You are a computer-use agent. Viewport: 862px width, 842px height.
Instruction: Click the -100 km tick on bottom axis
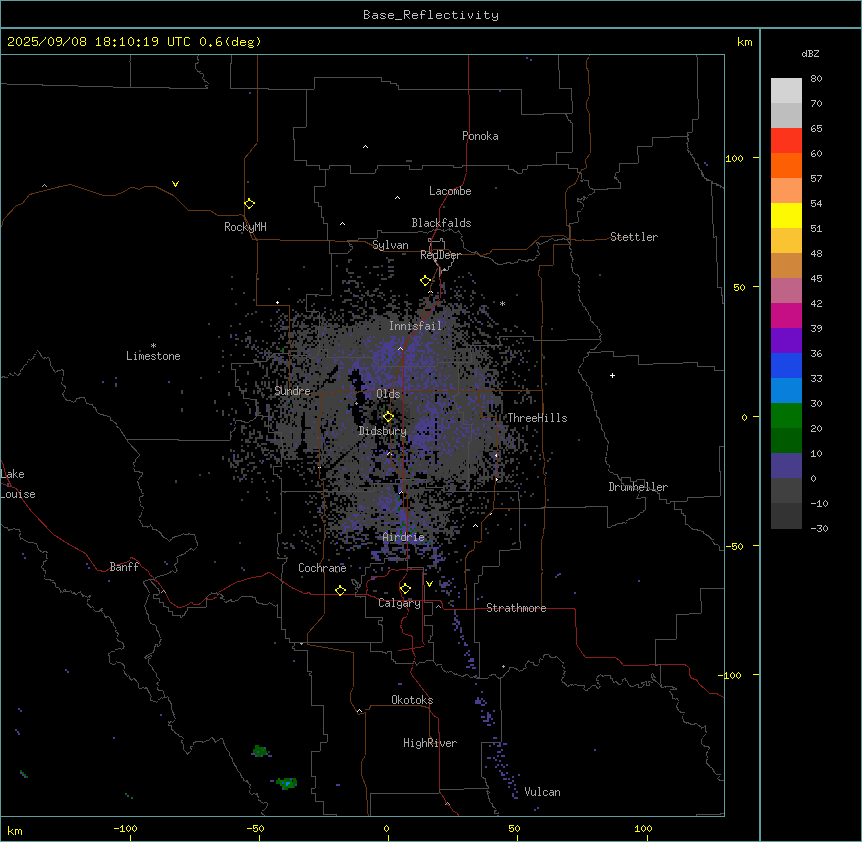click(x=125, y=828)
